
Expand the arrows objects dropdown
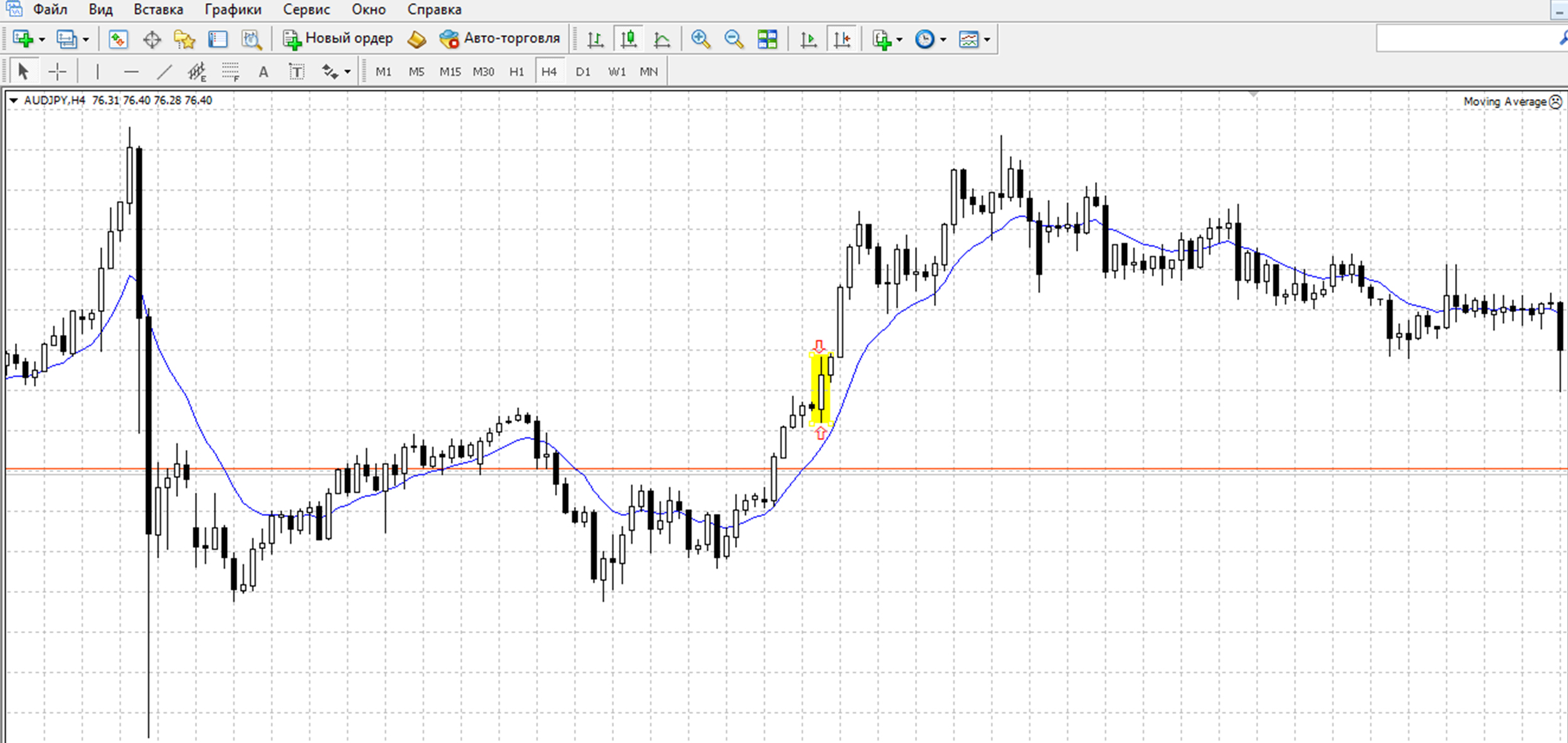(347, 72)
